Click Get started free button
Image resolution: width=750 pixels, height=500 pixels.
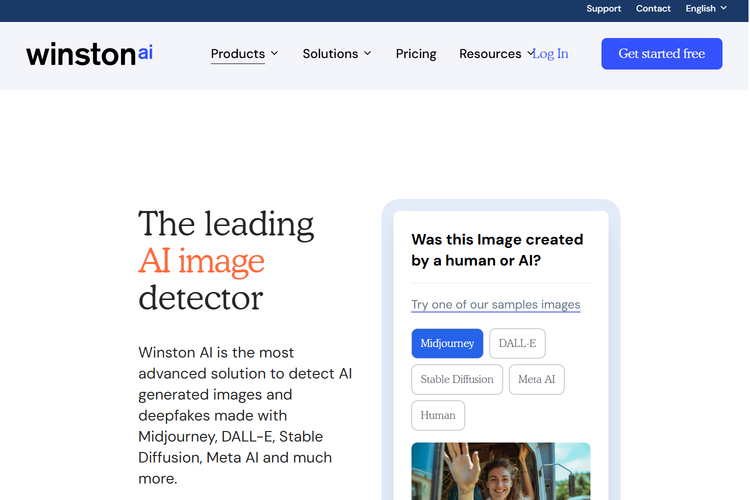click(662, 54)
